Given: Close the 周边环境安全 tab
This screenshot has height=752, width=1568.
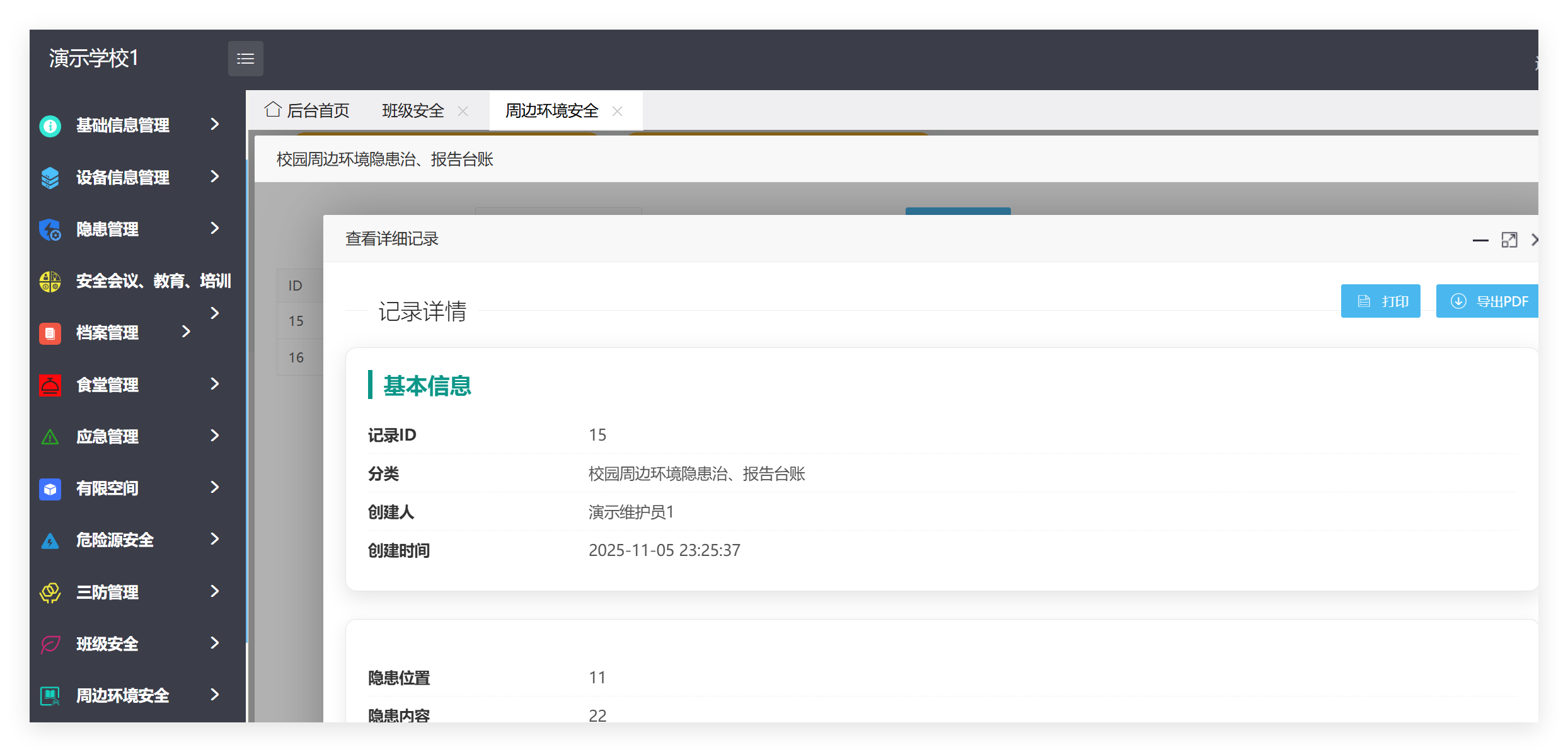Looking at the screenshot, I should (x=618, y=111).
